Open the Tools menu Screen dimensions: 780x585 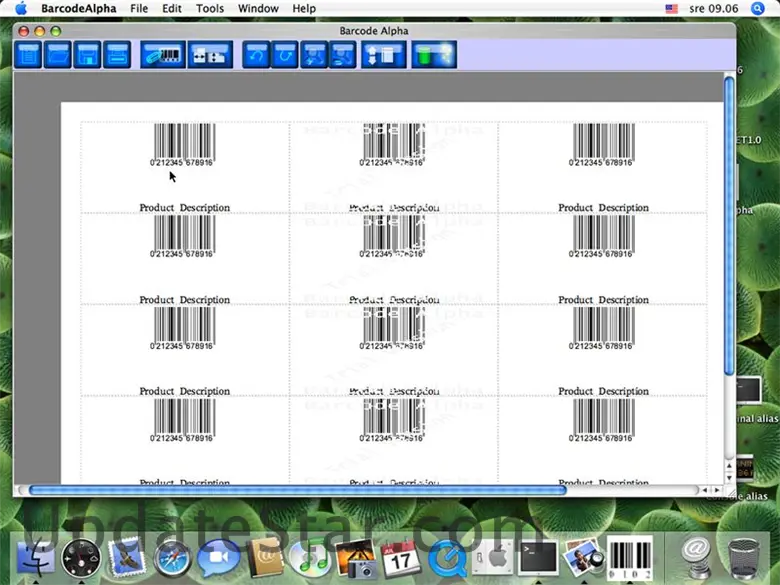pos(210,8)
